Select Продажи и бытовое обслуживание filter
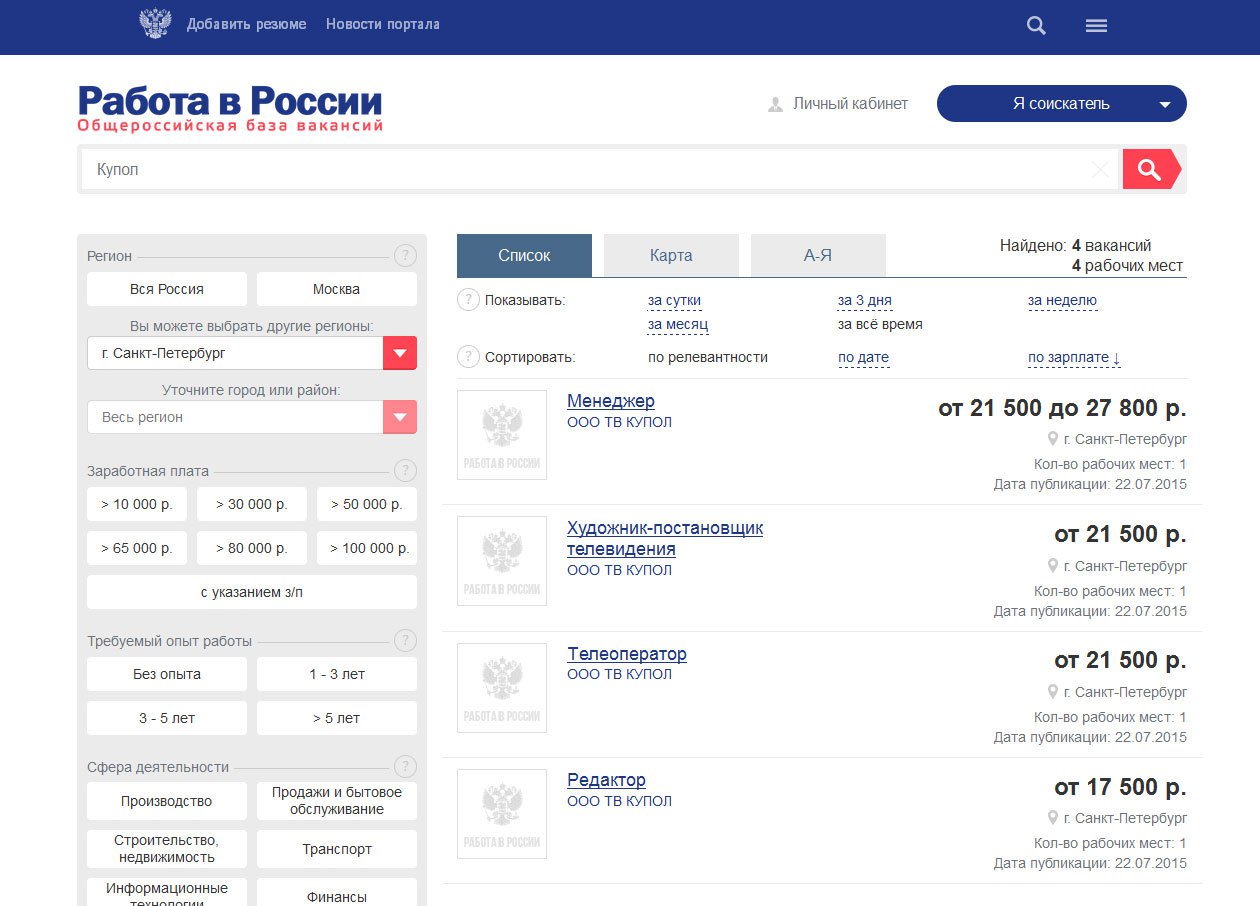The height and width of the screenshot is (906, 1260). [x=337, y=801]
